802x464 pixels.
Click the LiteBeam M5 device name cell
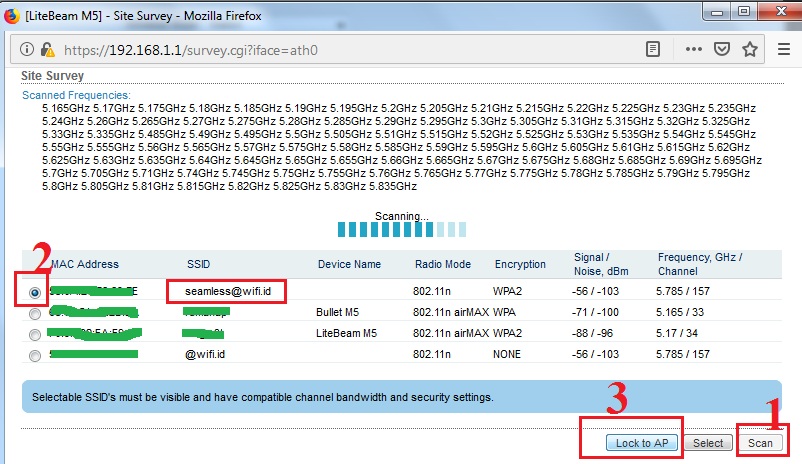click(x=346, y=333)
